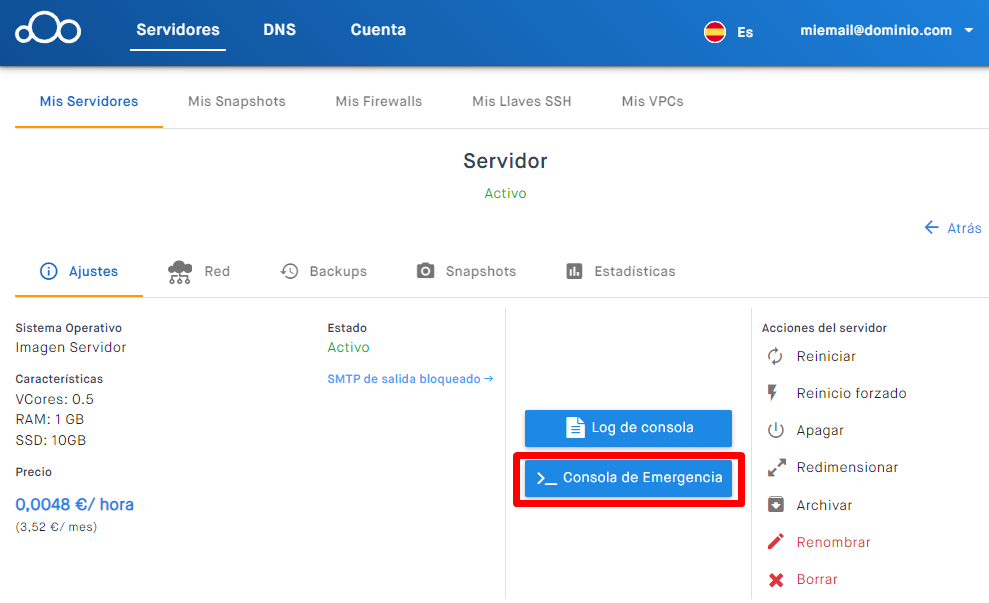Click the Reinicio forzado lightning icon
The width and height of the screenshot is (989, 603).
tap(775, 393)
